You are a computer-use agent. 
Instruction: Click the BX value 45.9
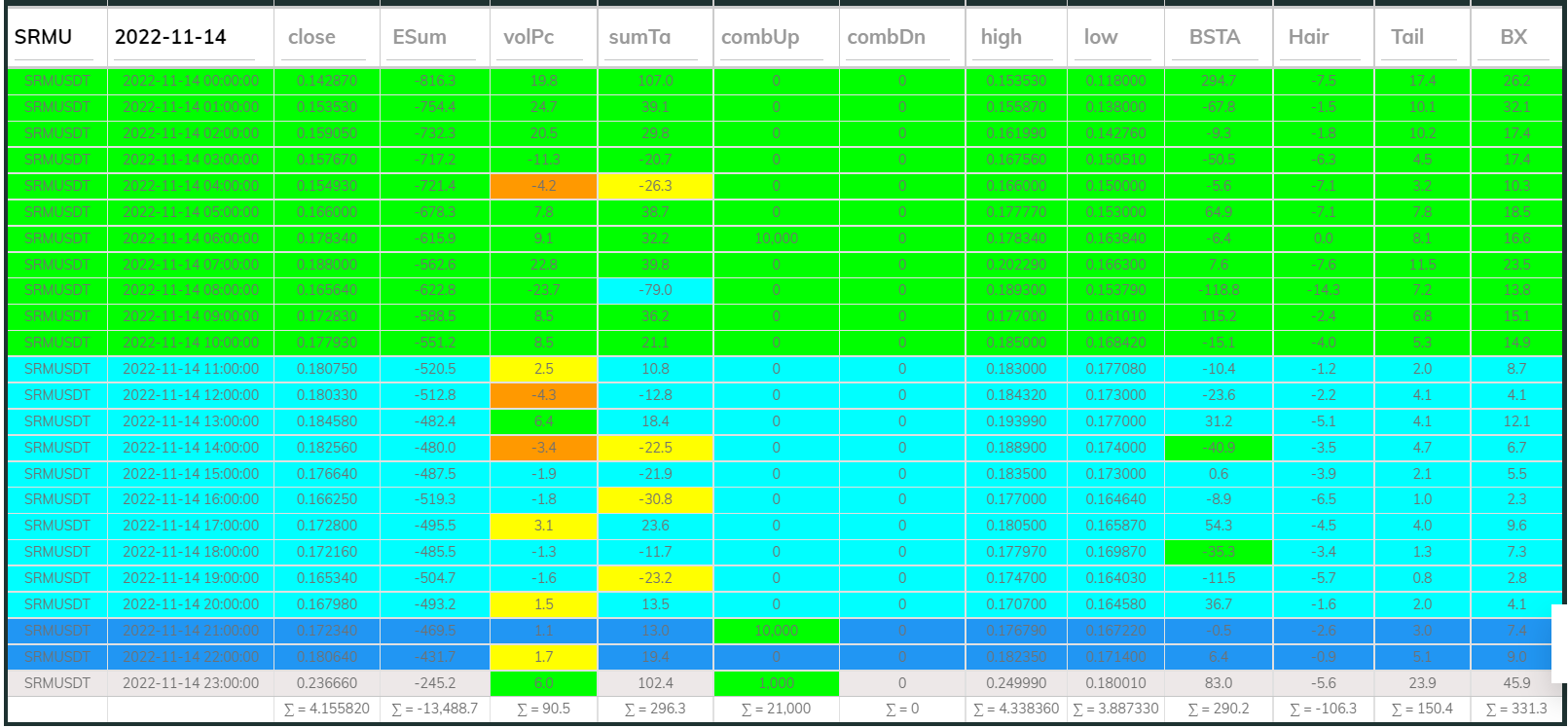1516,683
